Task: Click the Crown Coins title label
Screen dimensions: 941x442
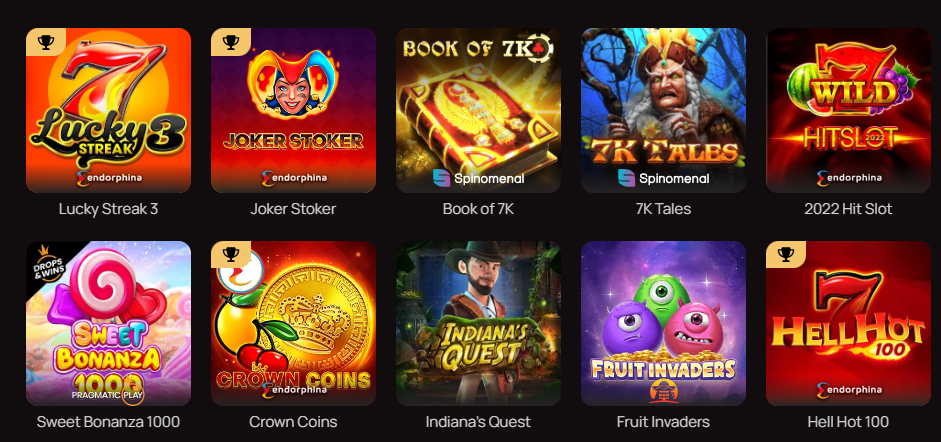Action: (x=293, y=422)
